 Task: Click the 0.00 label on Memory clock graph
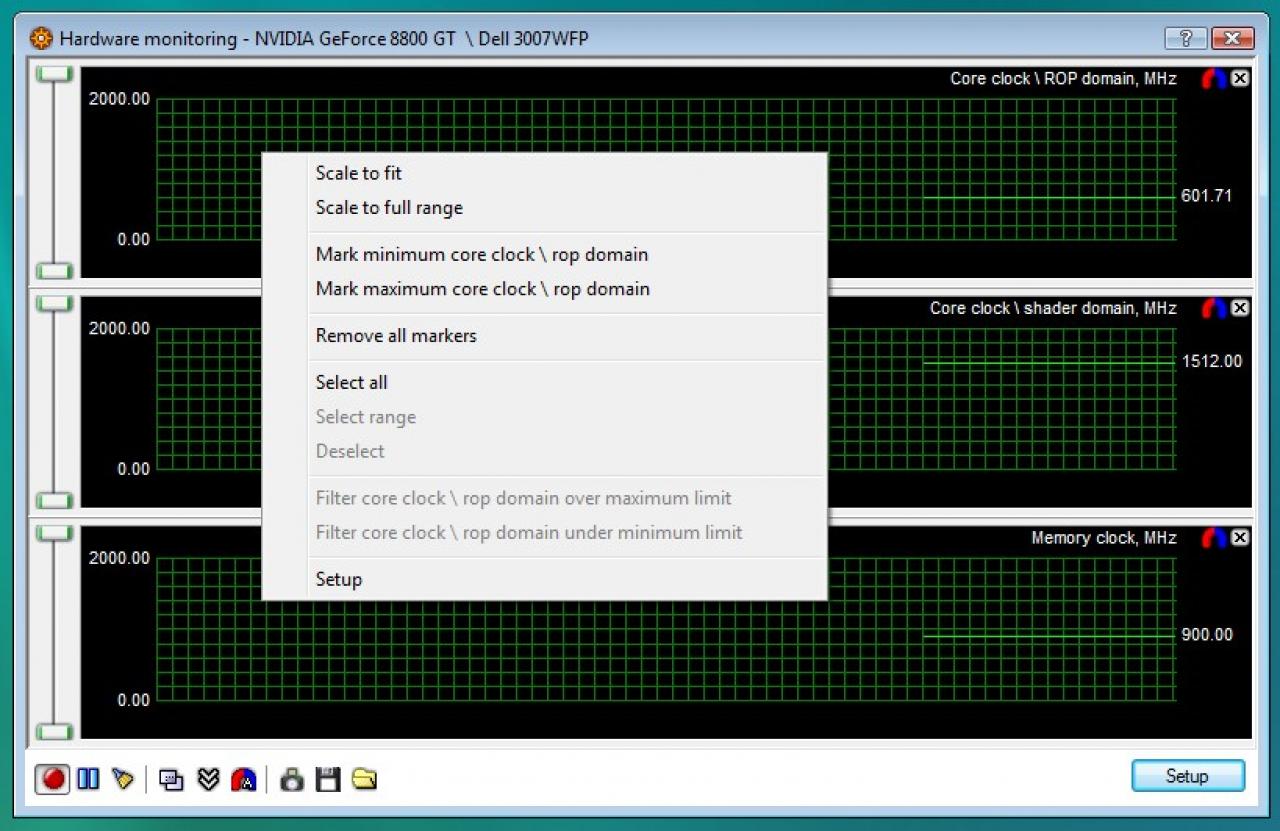pos(134,700)
